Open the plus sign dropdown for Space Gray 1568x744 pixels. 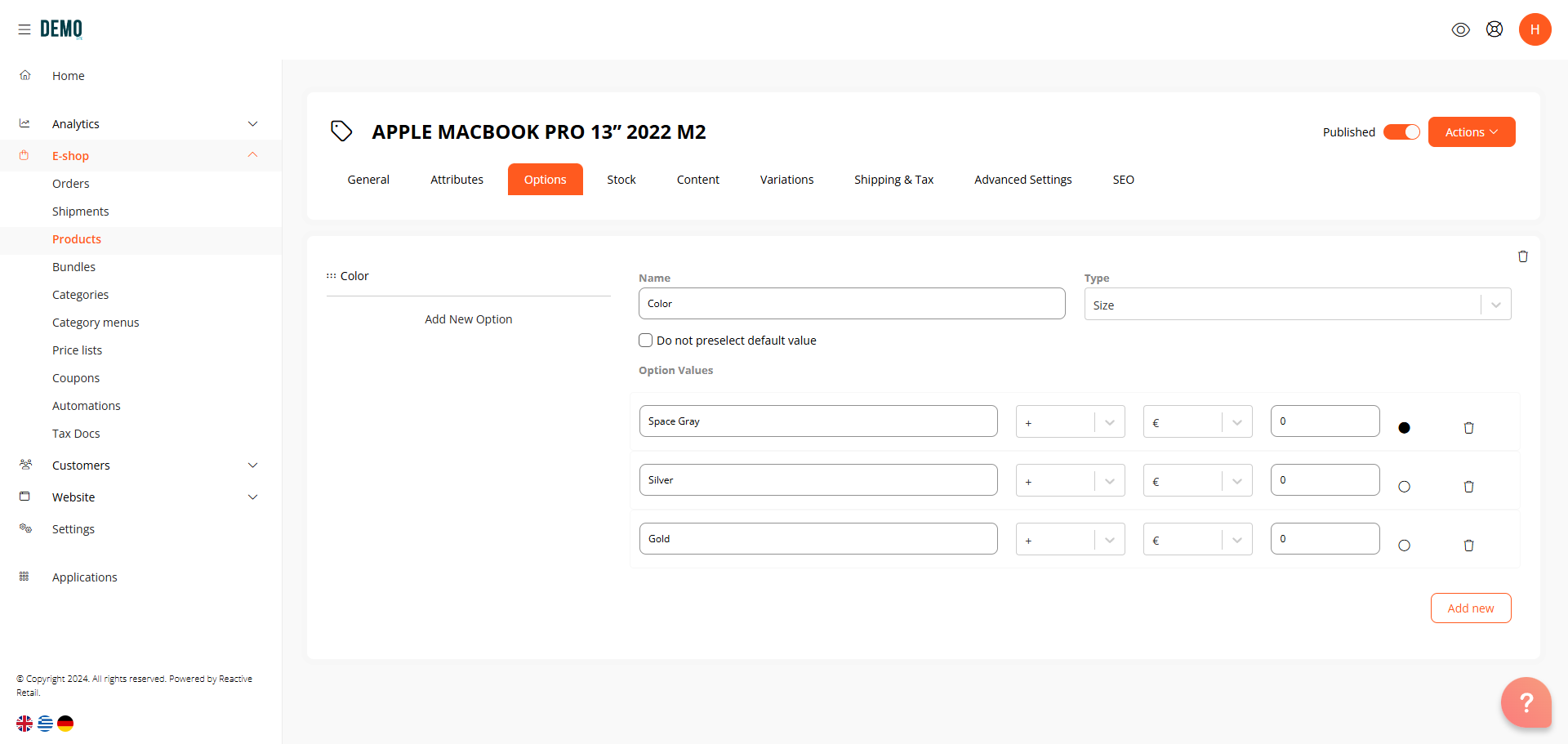[x=1070, y=421]
